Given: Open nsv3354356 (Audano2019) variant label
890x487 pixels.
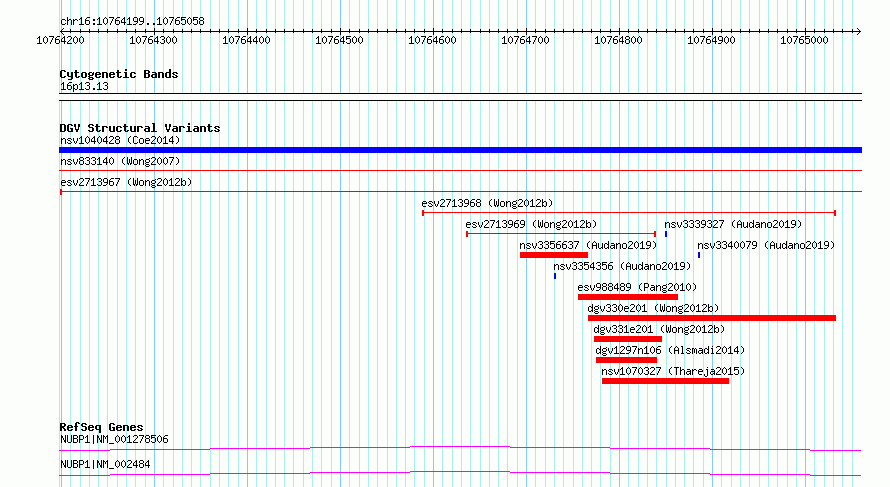Looking at the screenshot, I should point(622,266).
